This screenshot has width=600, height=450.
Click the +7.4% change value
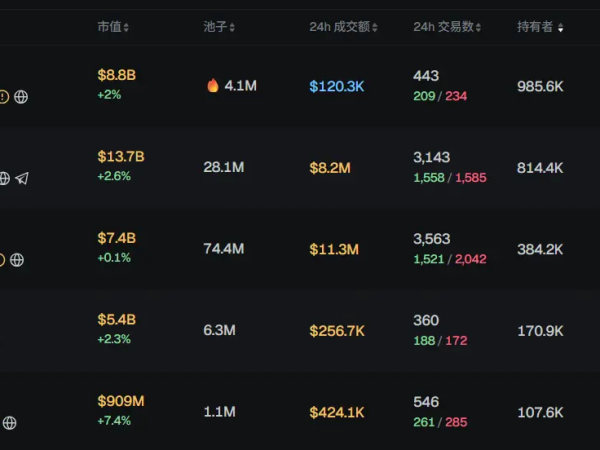114,421
